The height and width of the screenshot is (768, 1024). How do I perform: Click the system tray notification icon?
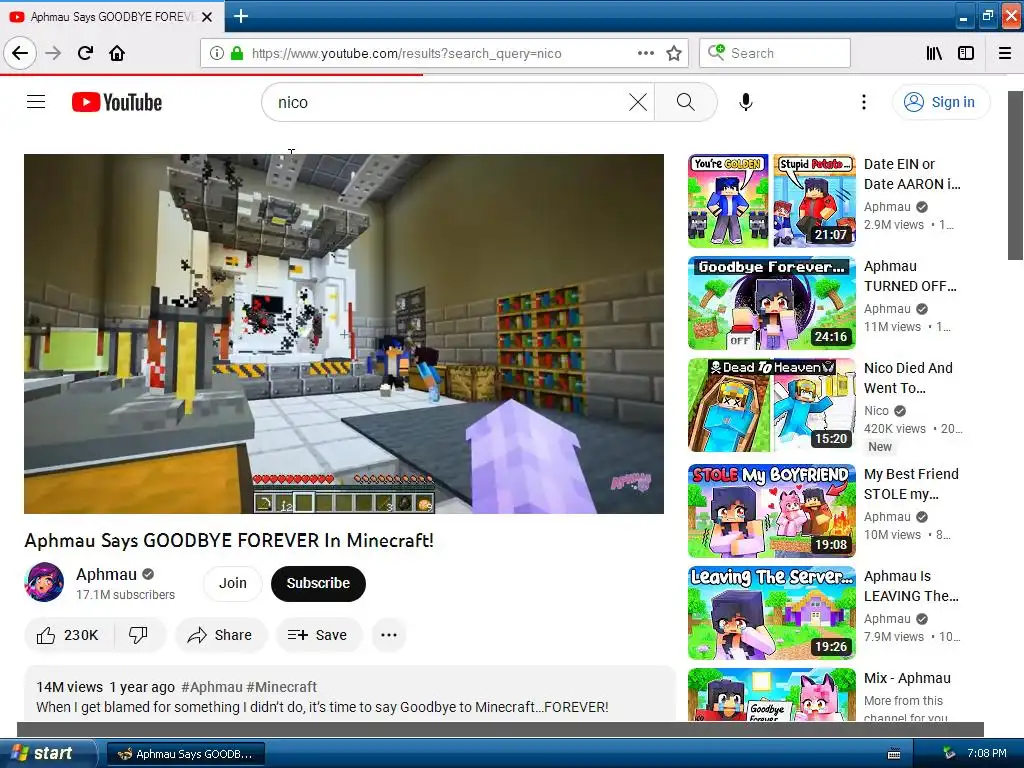click(x=949, y=753)
